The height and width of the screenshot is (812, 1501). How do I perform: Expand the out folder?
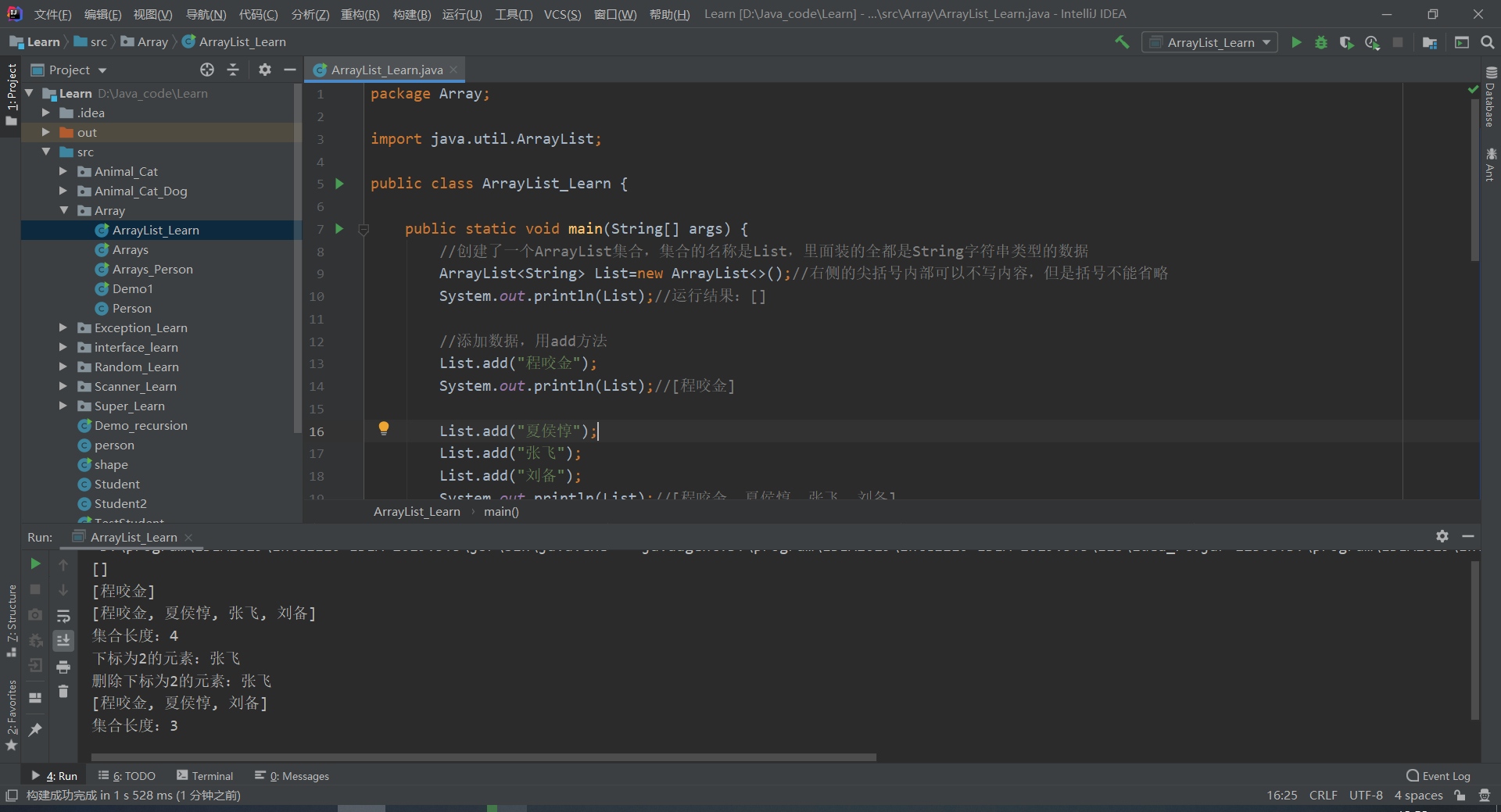click(46, 132)
